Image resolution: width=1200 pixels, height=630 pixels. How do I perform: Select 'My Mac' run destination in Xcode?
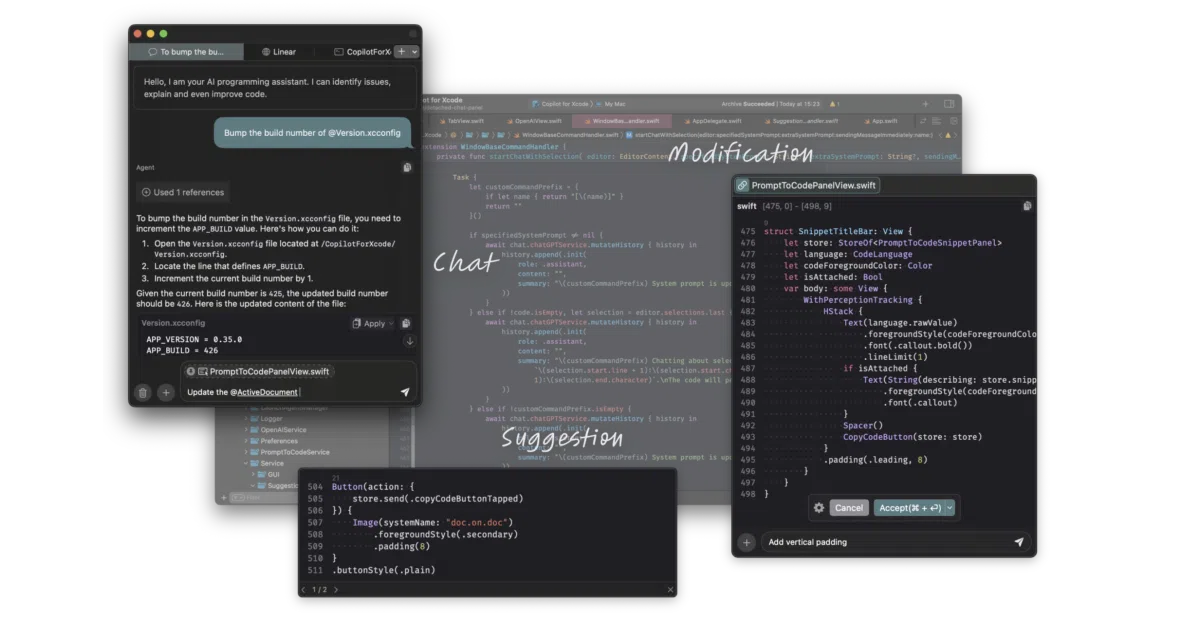pyautogui.click(x=612, y=103)
